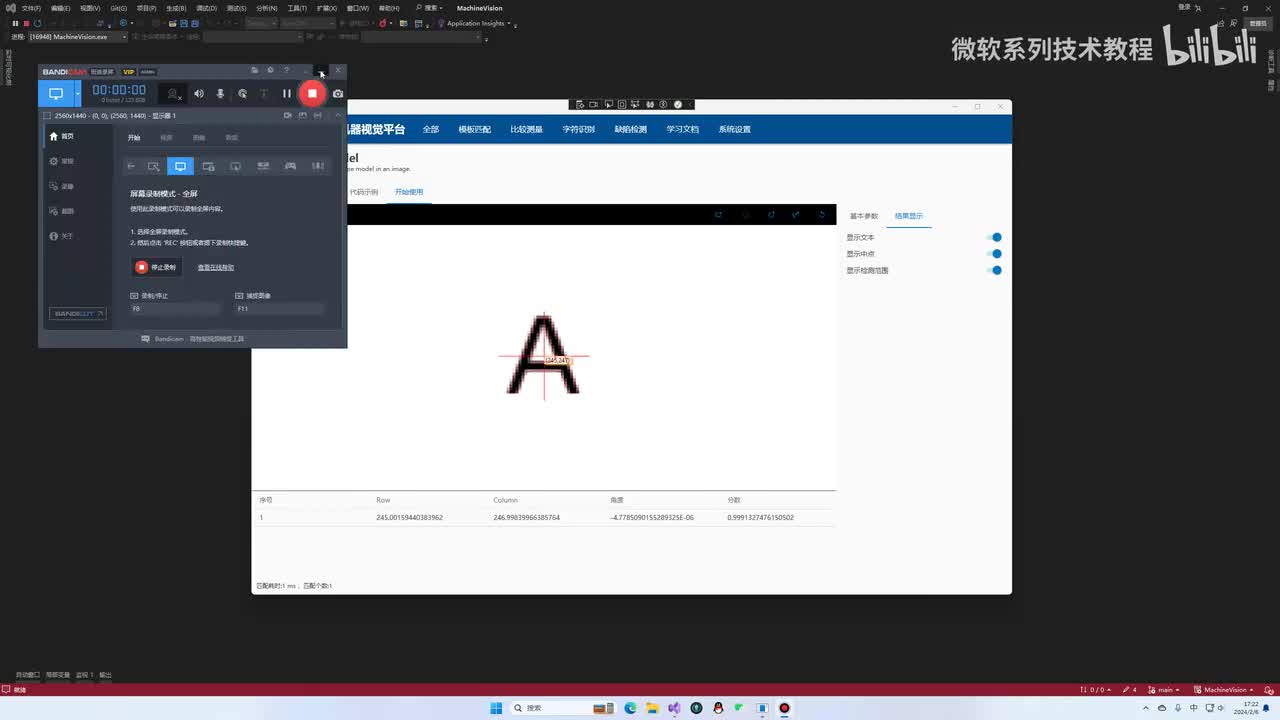Click Bandicam mouse cursor effect icon
The height and width of the screenshot is (720, 1280).
(x=242, y=93)
